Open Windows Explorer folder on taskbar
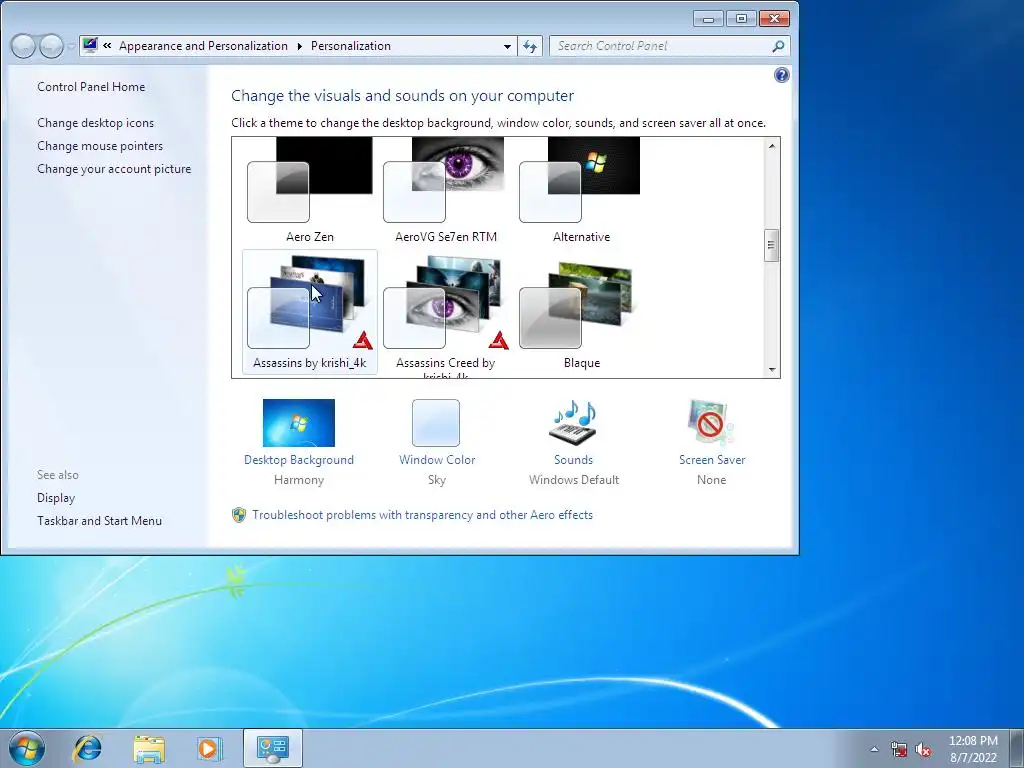The width and height of the screenshot is (1024, 768). (x=149, y=748)
